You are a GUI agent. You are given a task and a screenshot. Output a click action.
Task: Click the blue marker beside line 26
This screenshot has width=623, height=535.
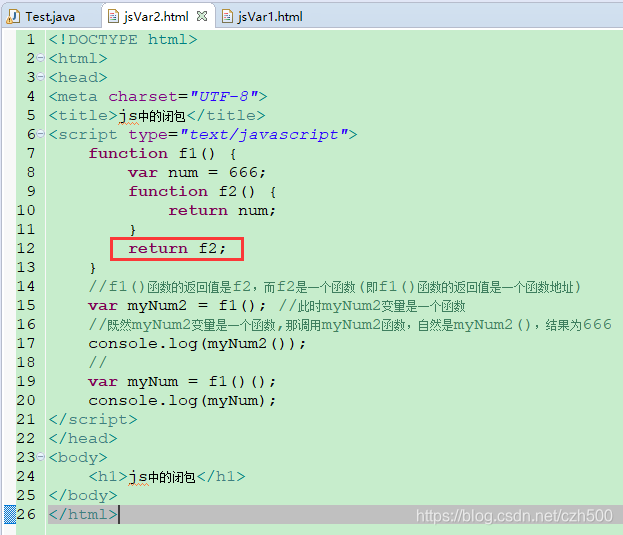(10, 514)
